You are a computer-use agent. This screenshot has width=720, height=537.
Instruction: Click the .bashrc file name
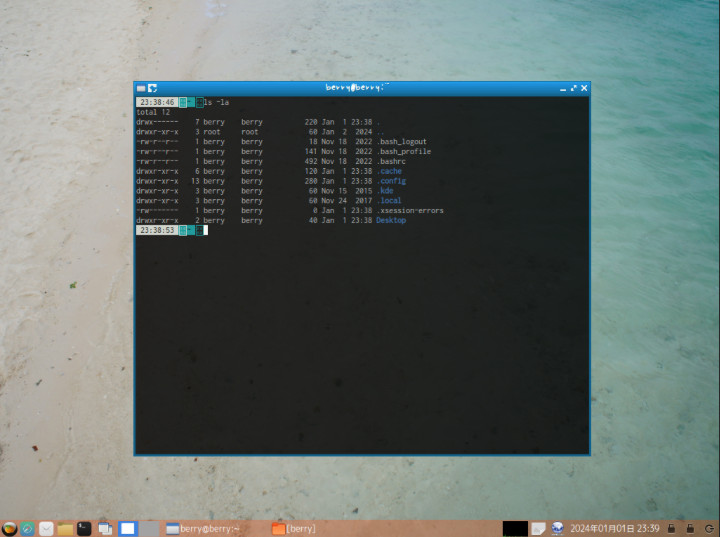pos(391,161)
